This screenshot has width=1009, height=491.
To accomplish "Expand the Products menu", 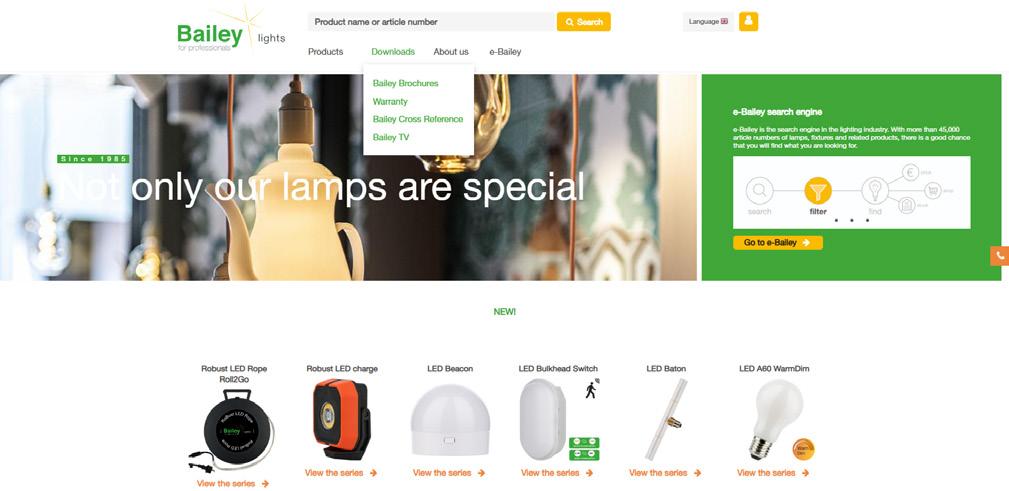I will pos(326,51).
